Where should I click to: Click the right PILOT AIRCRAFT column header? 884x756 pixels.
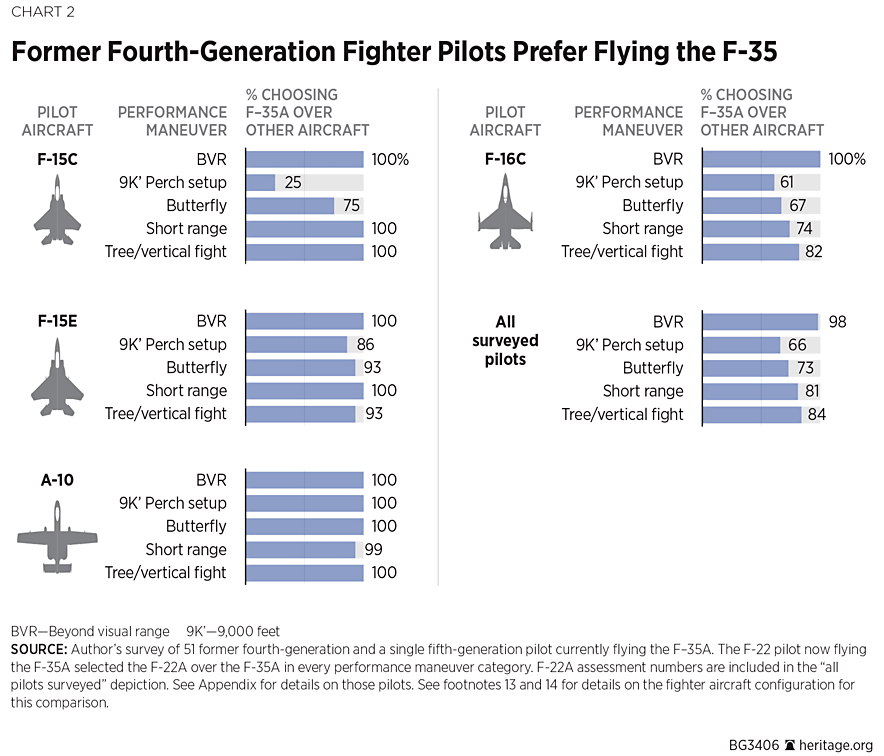point(505,121)
